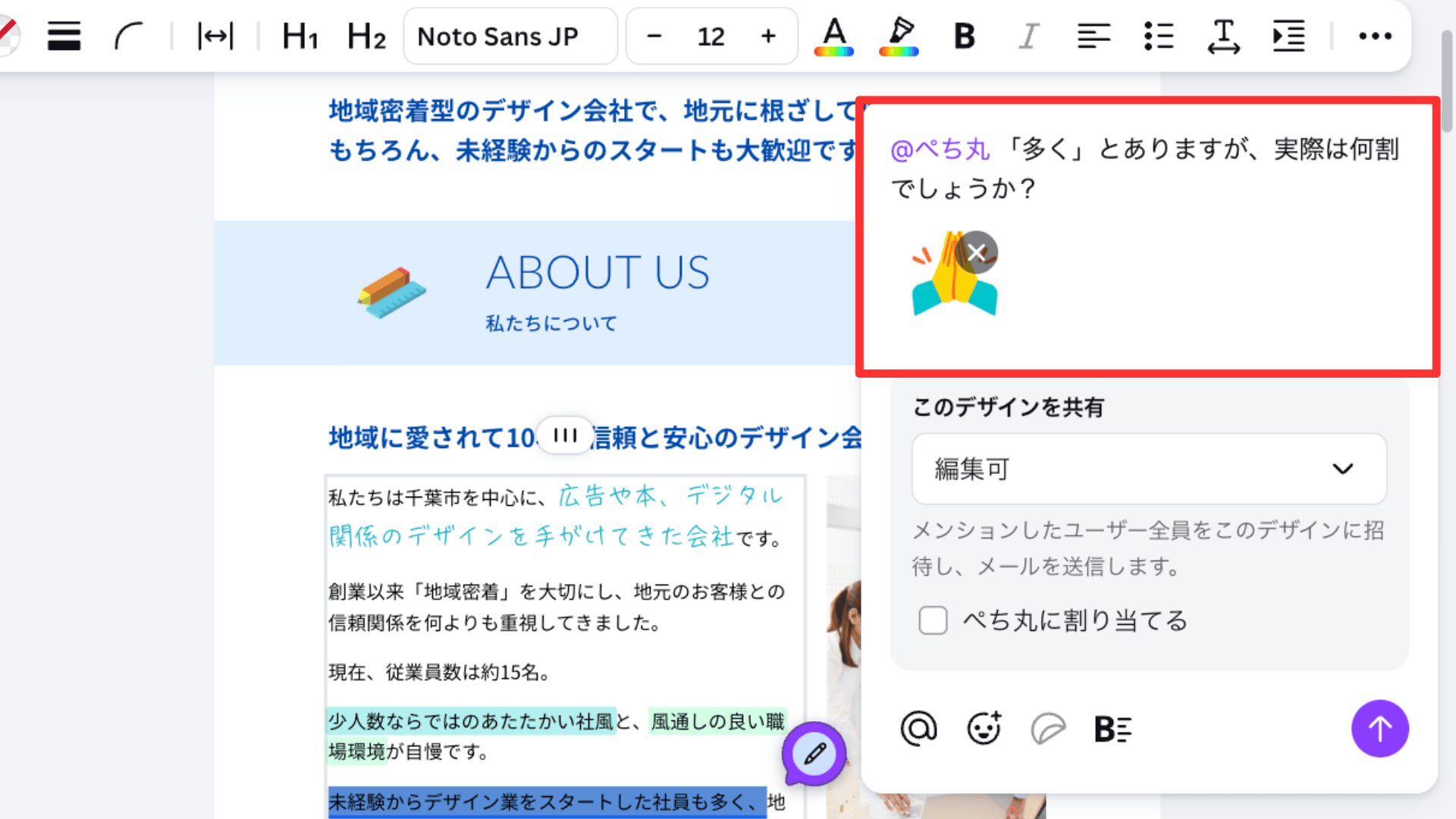Toggle italic formatting
The height and width of the screenshot is (819, 1456).
coord(1028,36)
